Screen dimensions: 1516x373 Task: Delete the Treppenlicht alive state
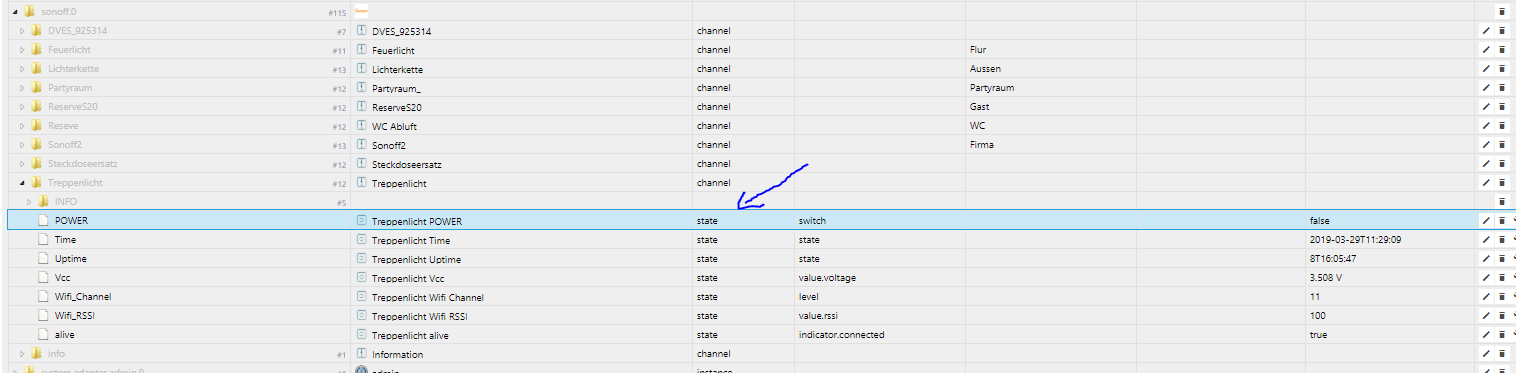click(x=1501, y=335)
